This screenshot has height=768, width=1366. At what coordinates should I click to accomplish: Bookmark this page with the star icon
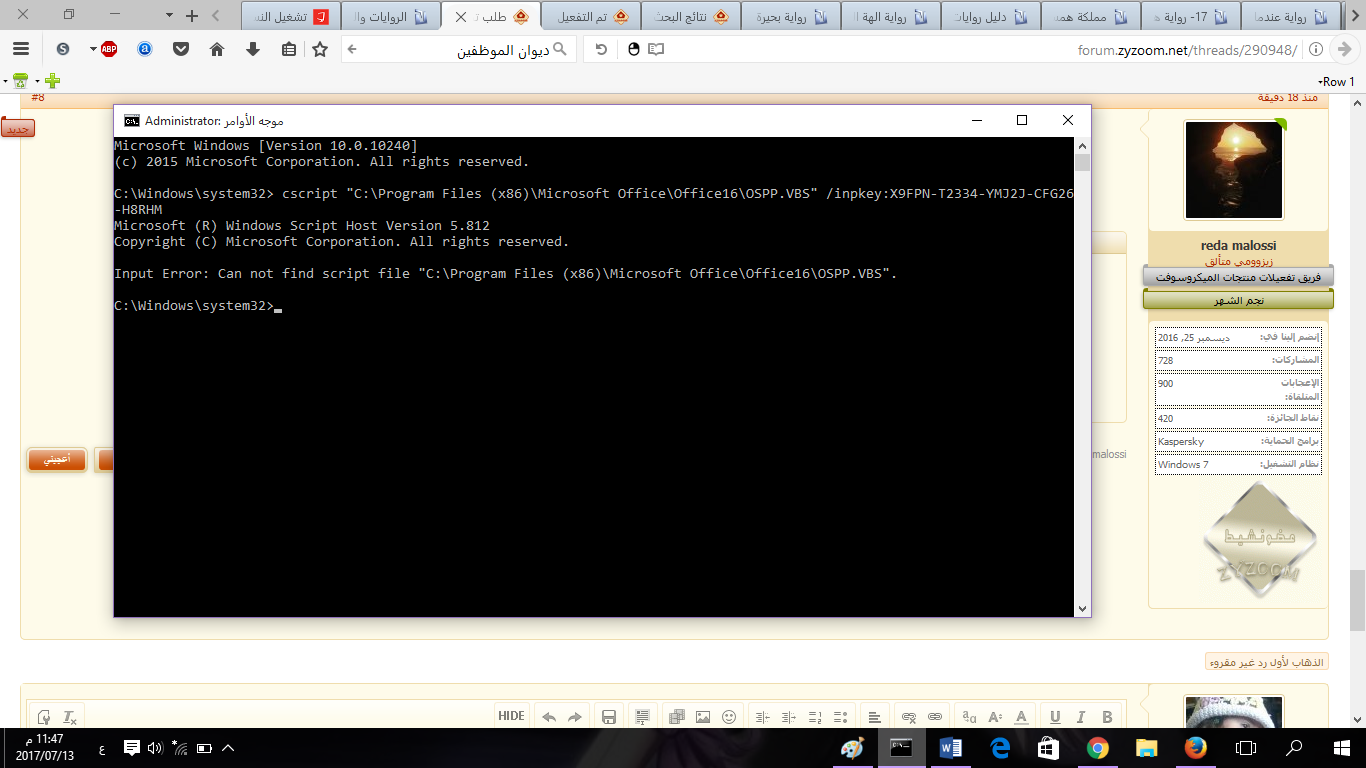pyautogui.click(x=320, y=49)
